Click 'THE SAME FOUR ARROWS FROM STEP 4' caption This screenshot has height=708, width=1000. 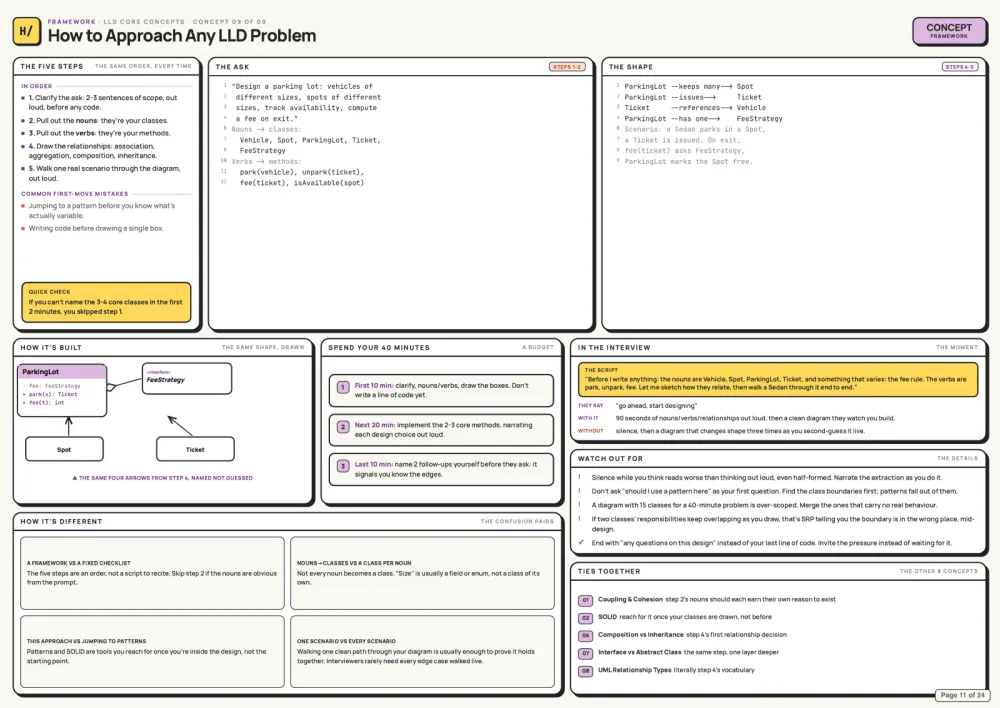pyautogui.click(x=163, y=478)
